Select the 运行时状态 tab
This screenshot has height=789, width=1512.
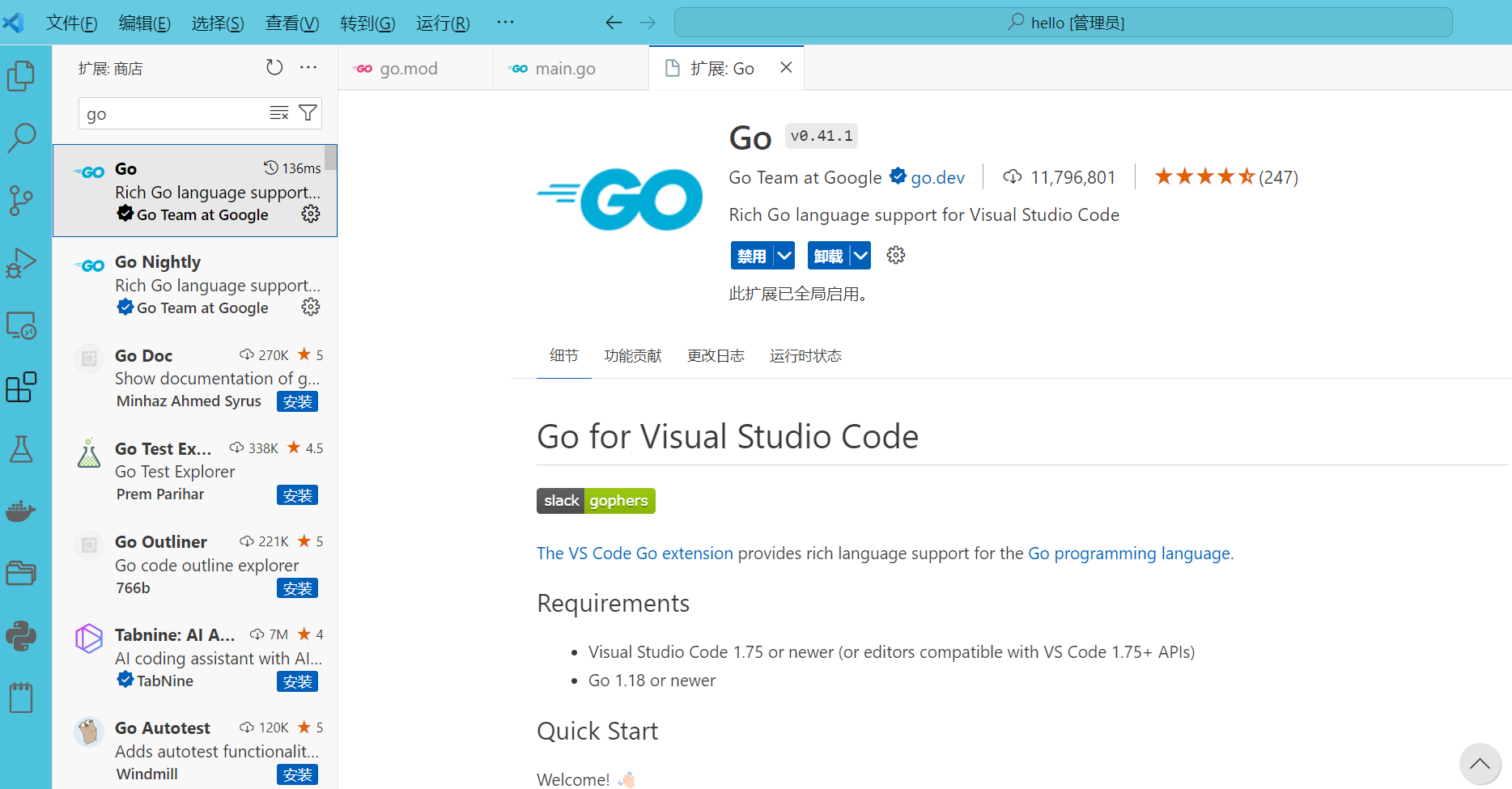[805, 356]
